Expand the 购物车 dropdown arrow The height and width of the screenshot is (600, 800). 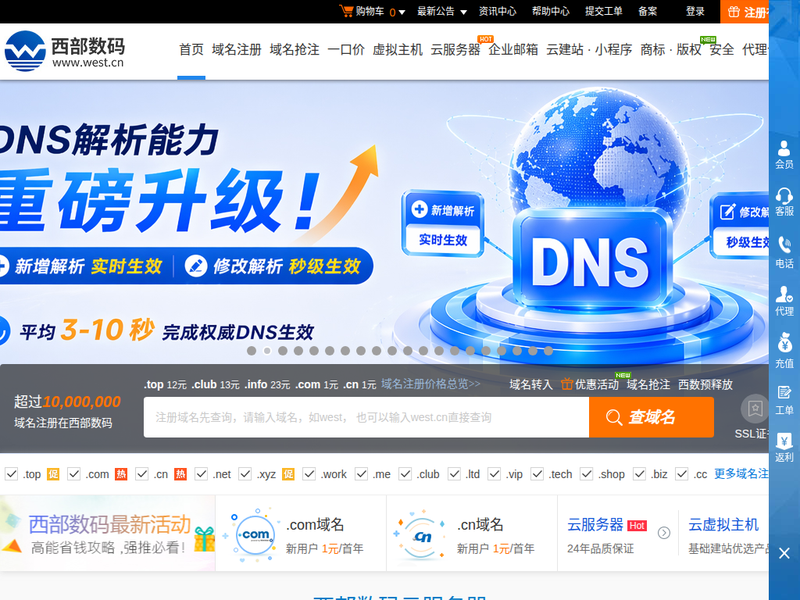pyautogui.click(x=402, y=12)
